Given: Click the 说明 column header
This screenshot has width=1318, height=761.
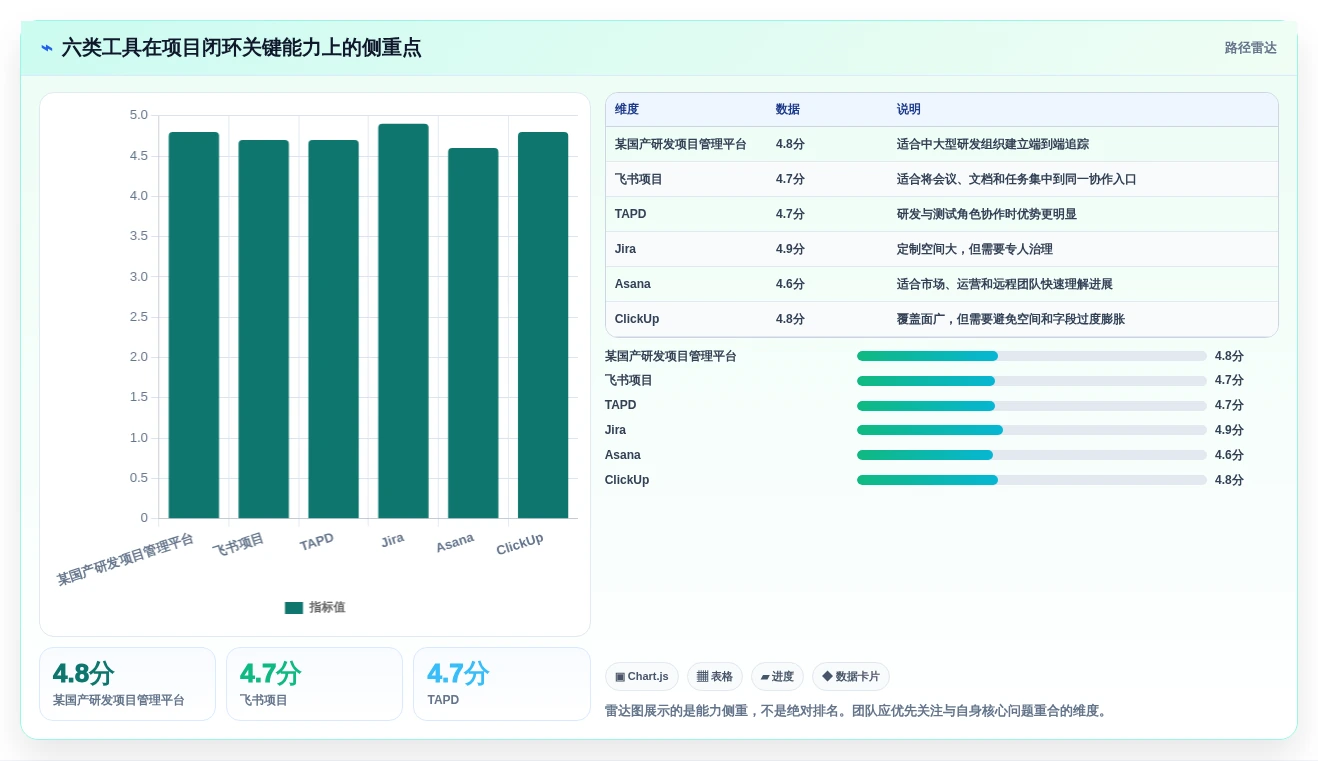Looking at the screenshot, I should (x=909, y=110).
